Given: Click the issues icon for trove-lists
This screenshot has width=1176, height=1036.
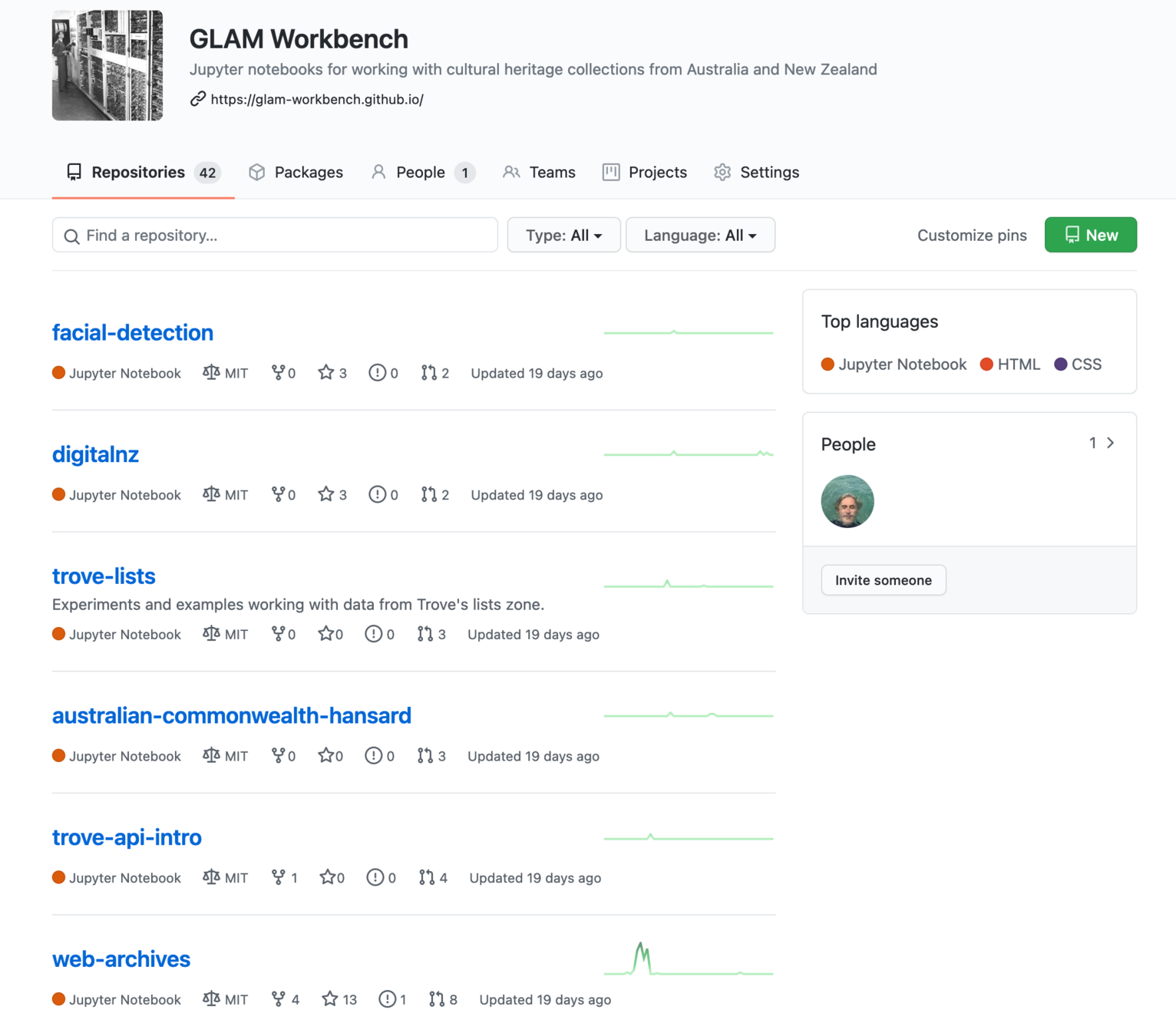Looking at the screenshot, I should 373,634.
